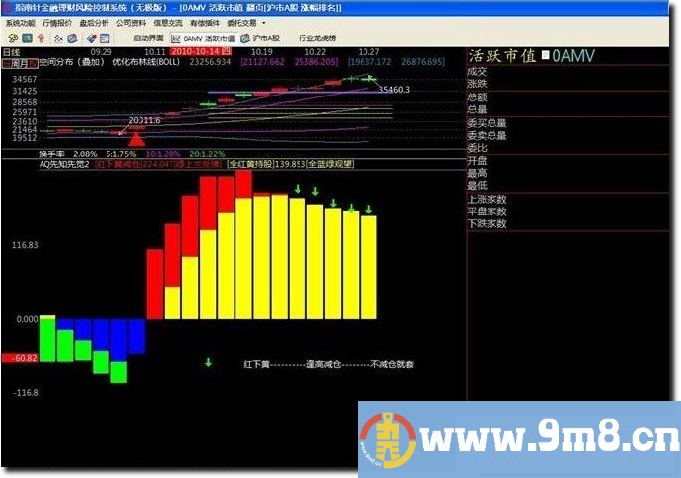Open the 委托交易 menu
681x478 pixels.
coord(242,23)
